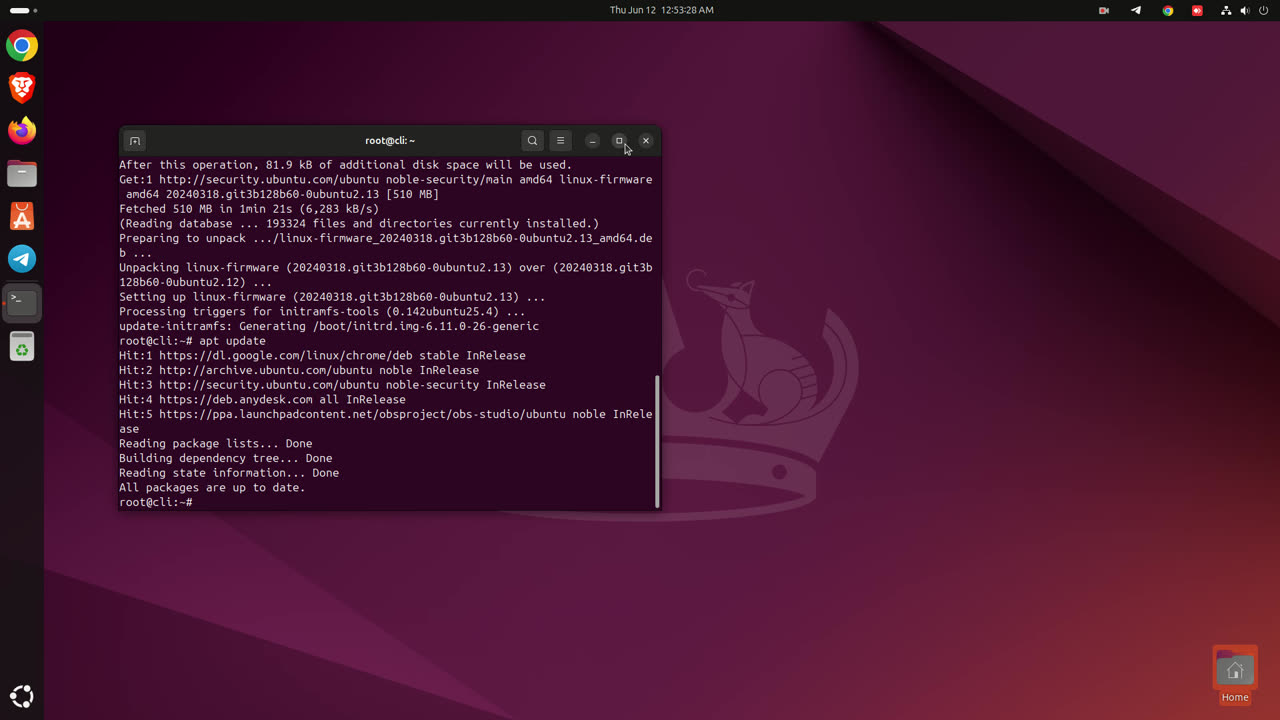Click 'Fetched 510 MB in 1min 21s' line

coord(249,209)
